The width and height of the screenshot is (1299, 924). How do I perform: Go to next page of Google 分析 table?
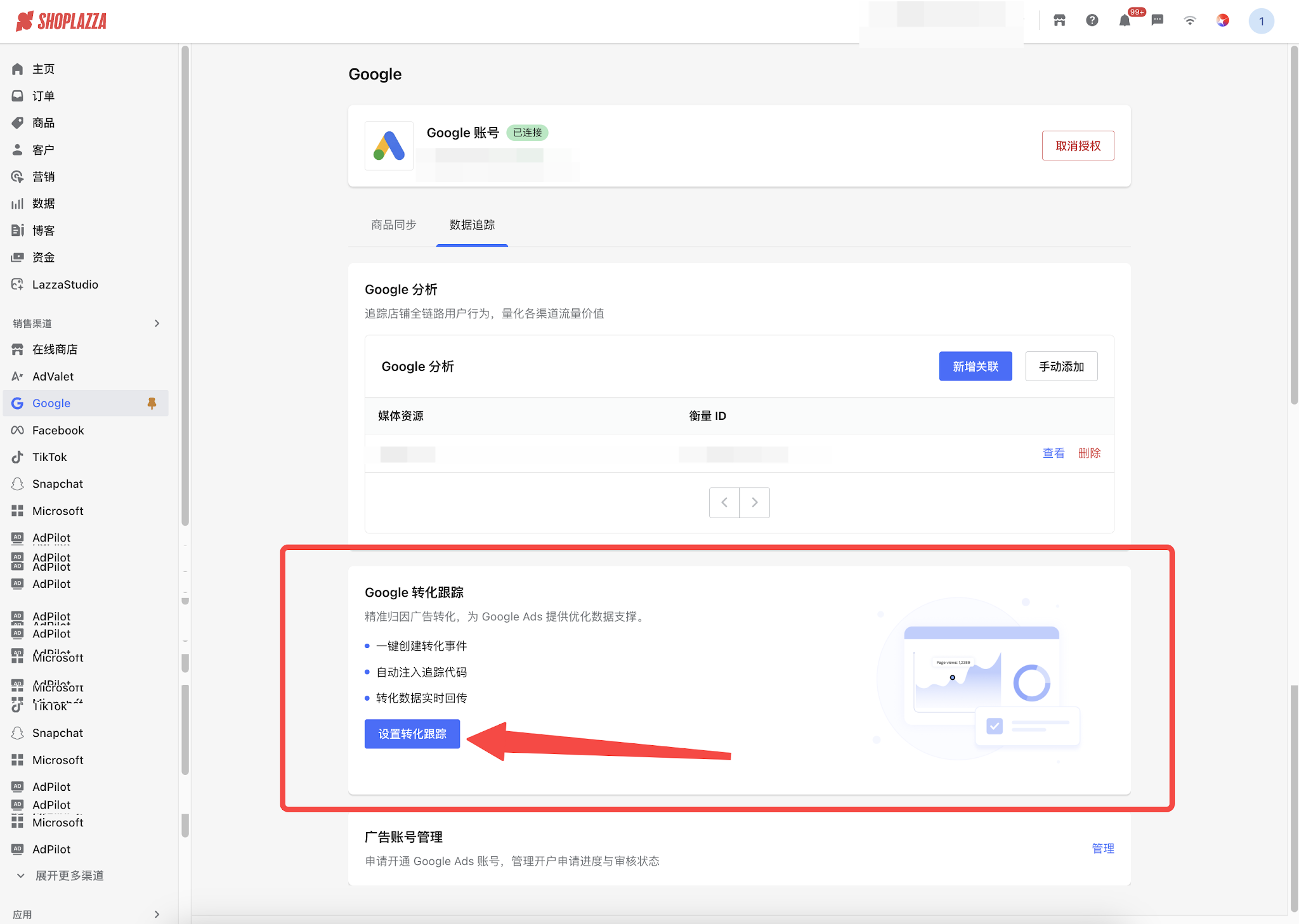[755, 502]
